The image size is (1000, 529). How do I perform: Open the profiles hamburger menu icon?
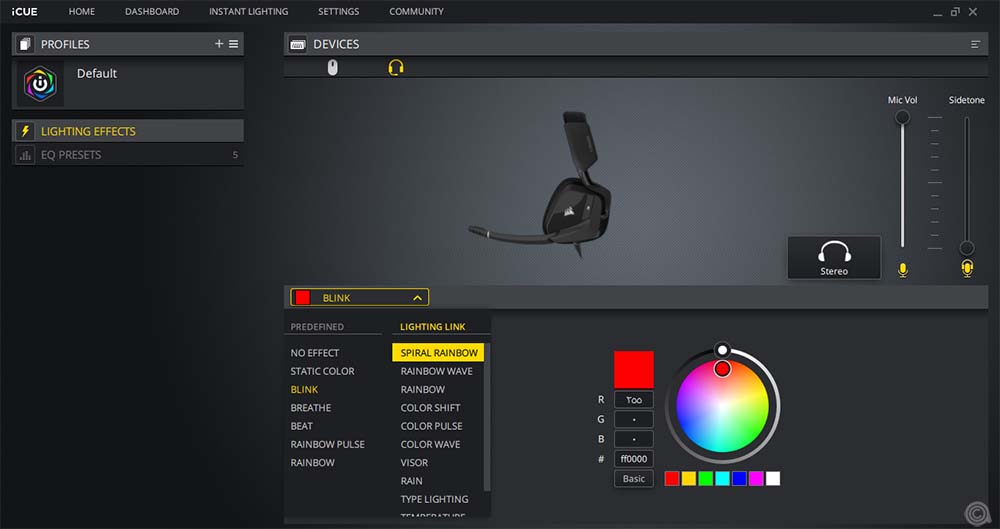[x=234, y=44]
